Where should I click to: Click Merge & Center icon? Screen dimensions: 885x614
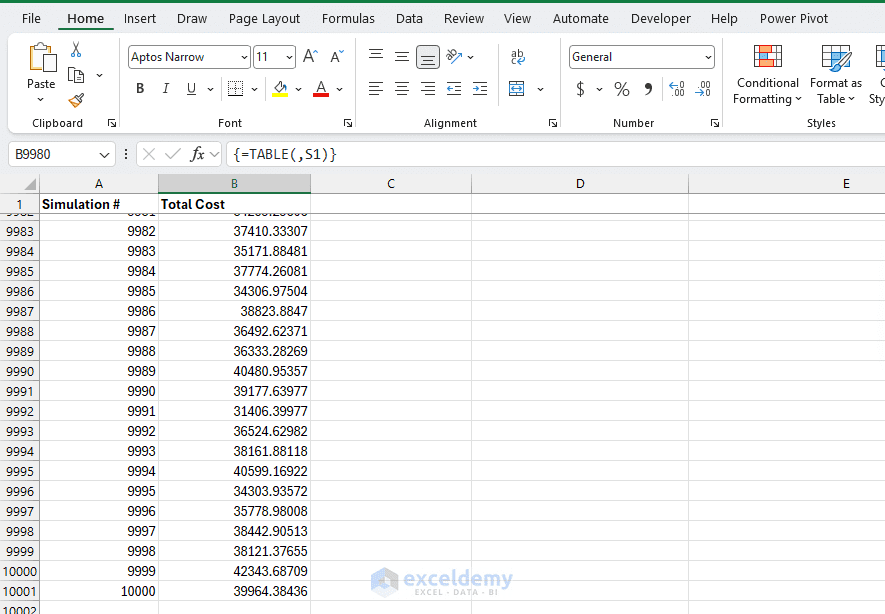[x=516, y=89]
